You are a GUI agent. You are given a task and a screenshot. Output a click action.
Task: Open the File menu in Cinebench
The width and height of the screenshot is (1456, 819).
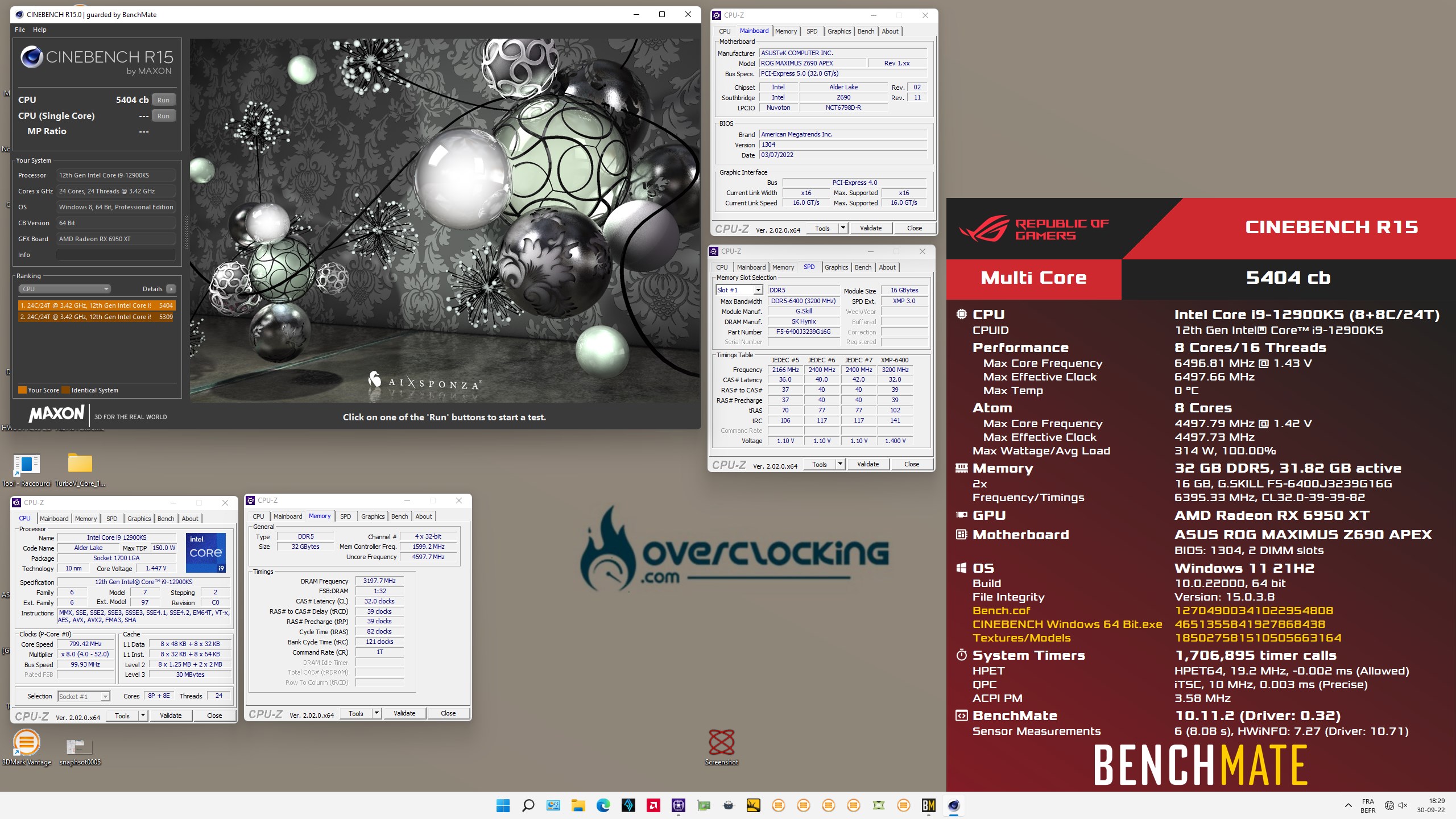pyautogui.click(x=20, y=30)
